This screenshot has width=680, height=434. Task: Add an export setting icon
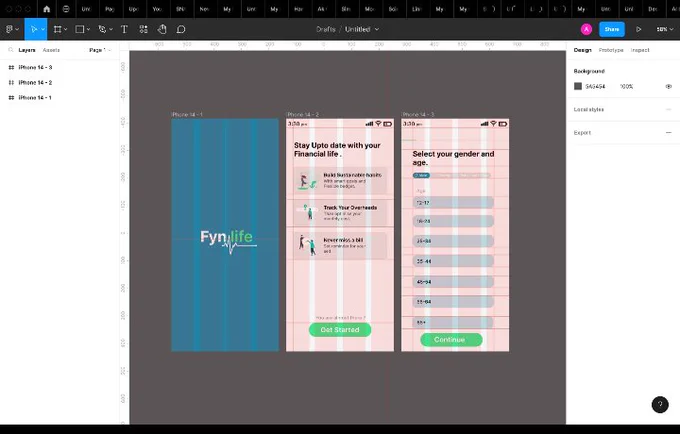point(668,133)
